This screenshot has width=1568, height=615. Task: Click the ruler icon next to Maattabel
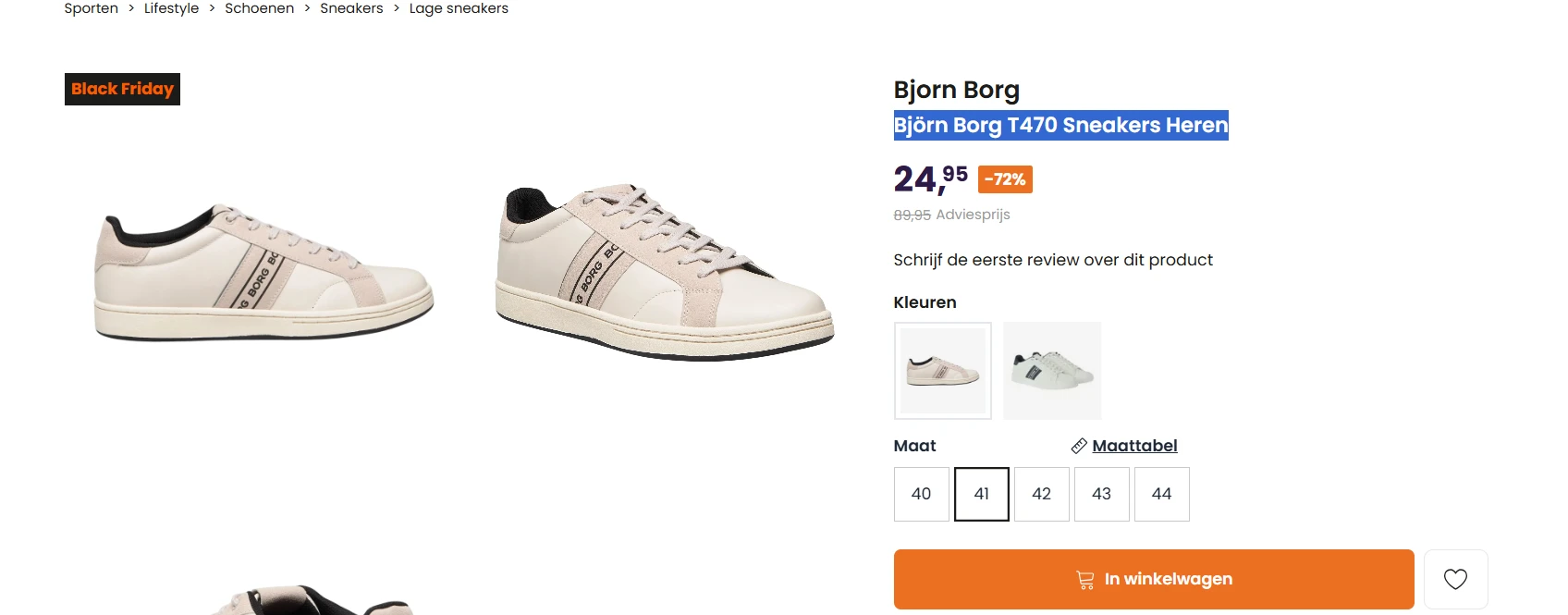tap(1078, 446)
